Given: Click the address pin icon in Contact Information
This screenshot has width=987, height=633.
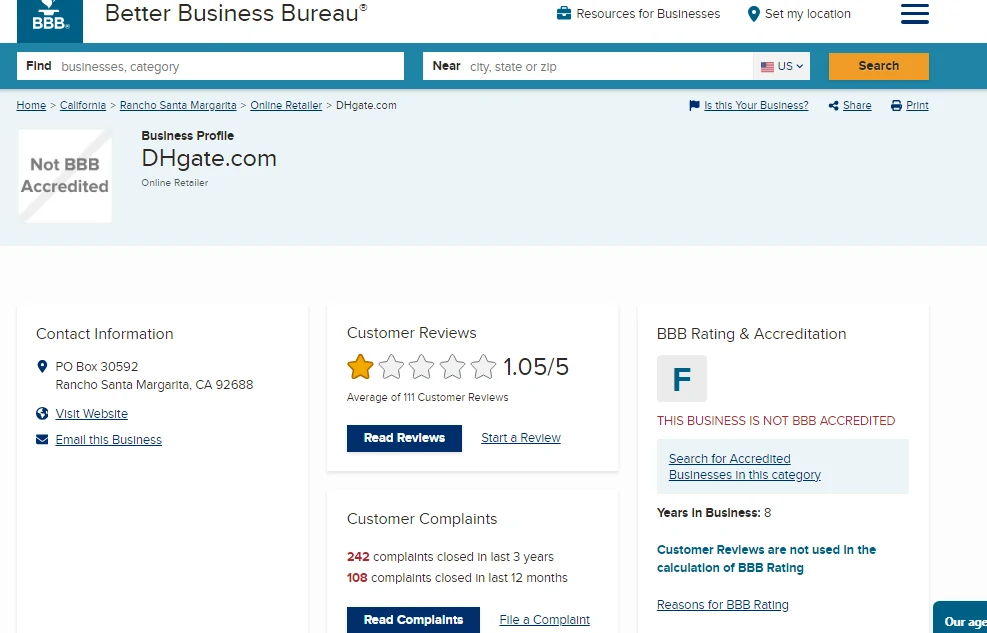Looking at the screenshot, I should pos(42,367).
